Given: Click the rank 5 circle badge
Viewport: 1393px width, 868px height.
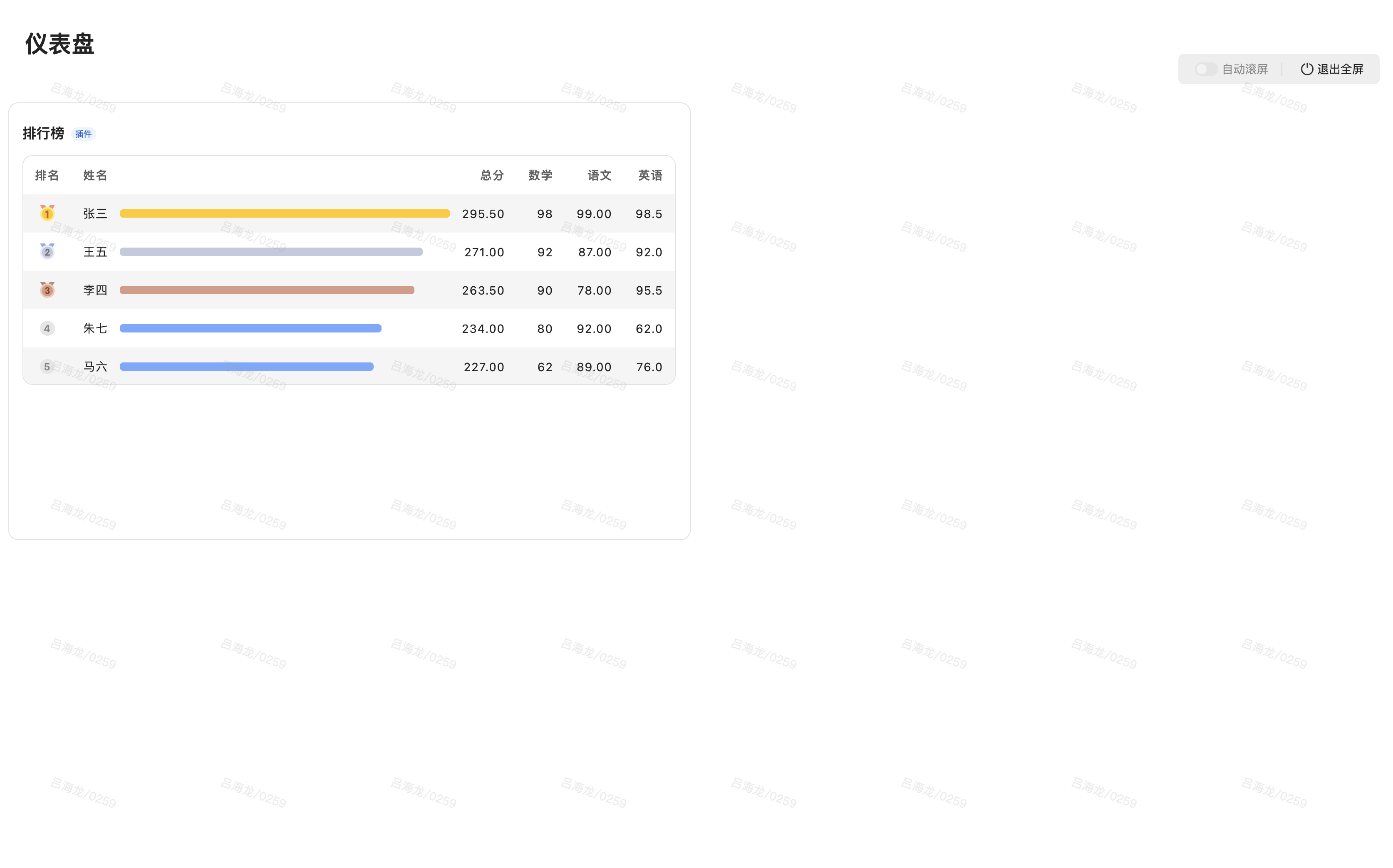Looking at the screenshot, I should coord(47,367).
